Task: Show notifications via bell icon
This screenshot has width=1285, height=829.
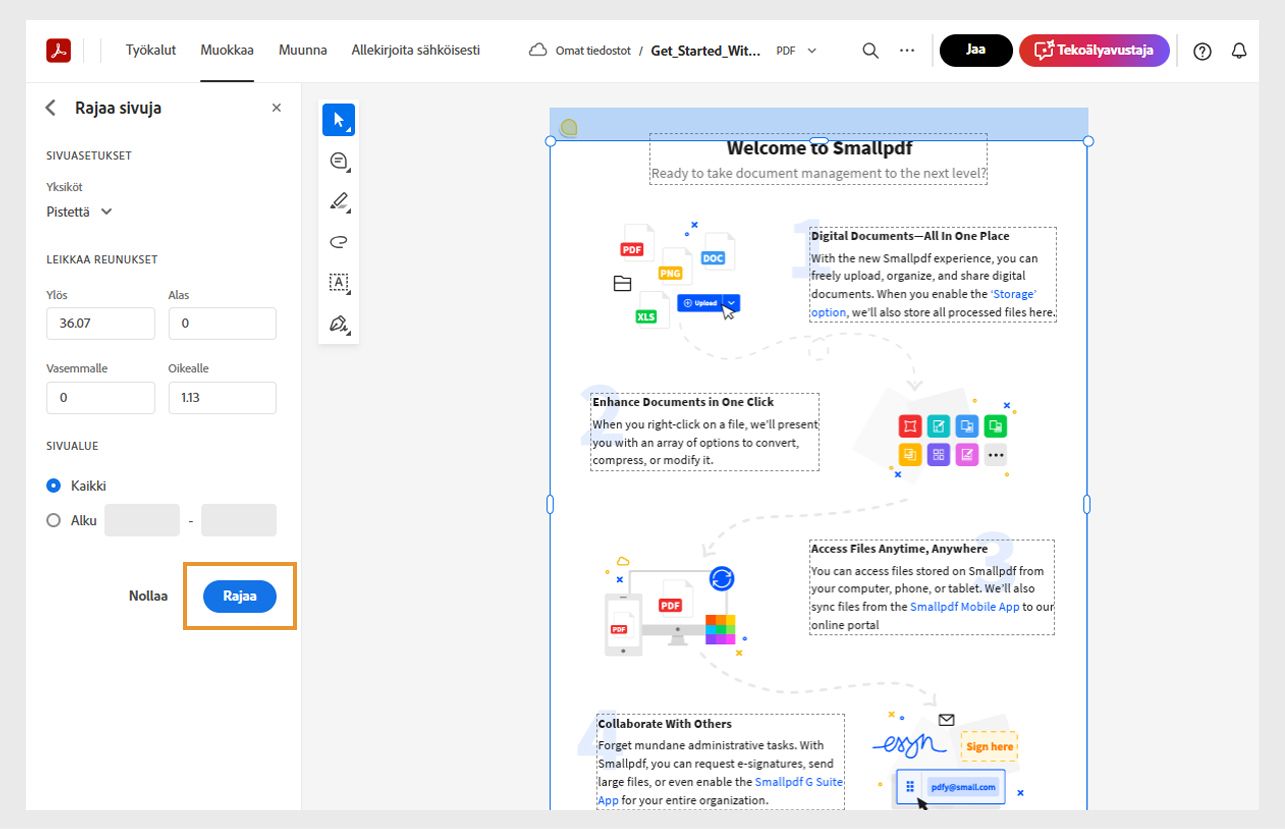Action: (x=1239, y=51)
